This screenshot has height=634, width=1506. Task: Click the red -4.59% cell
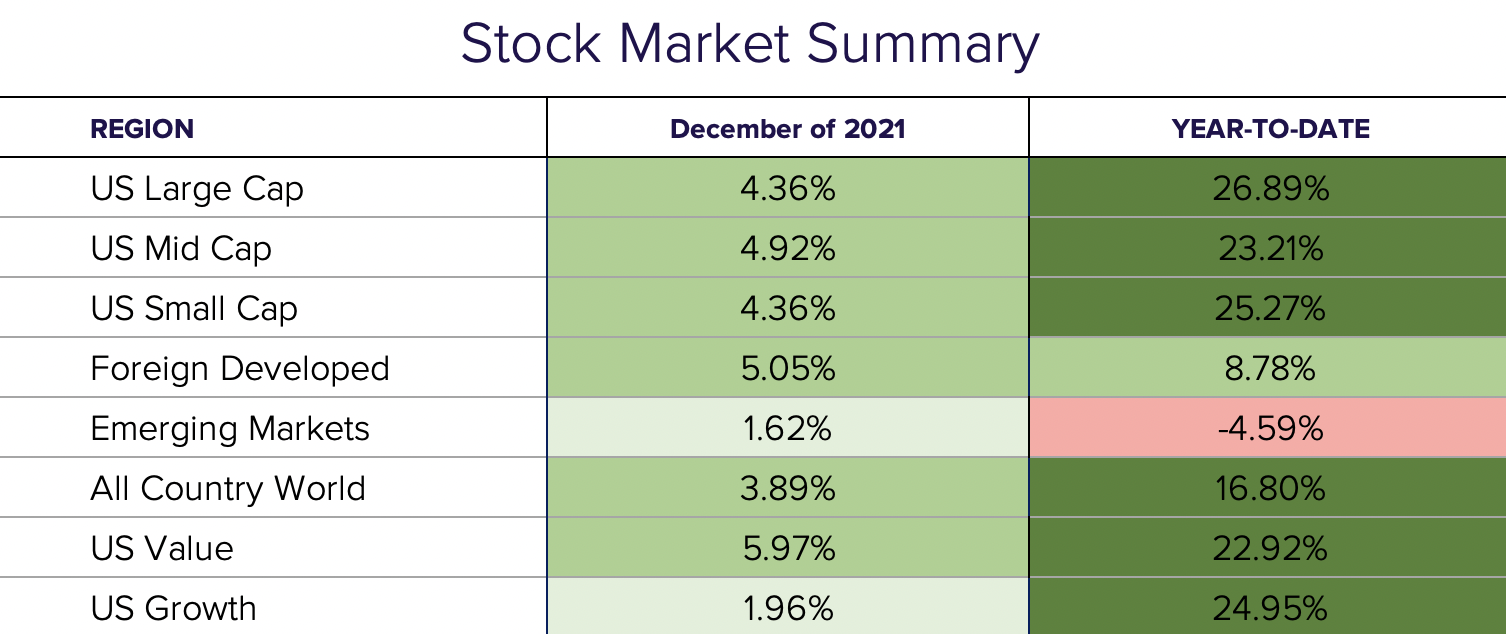(x=1270, y=429)
